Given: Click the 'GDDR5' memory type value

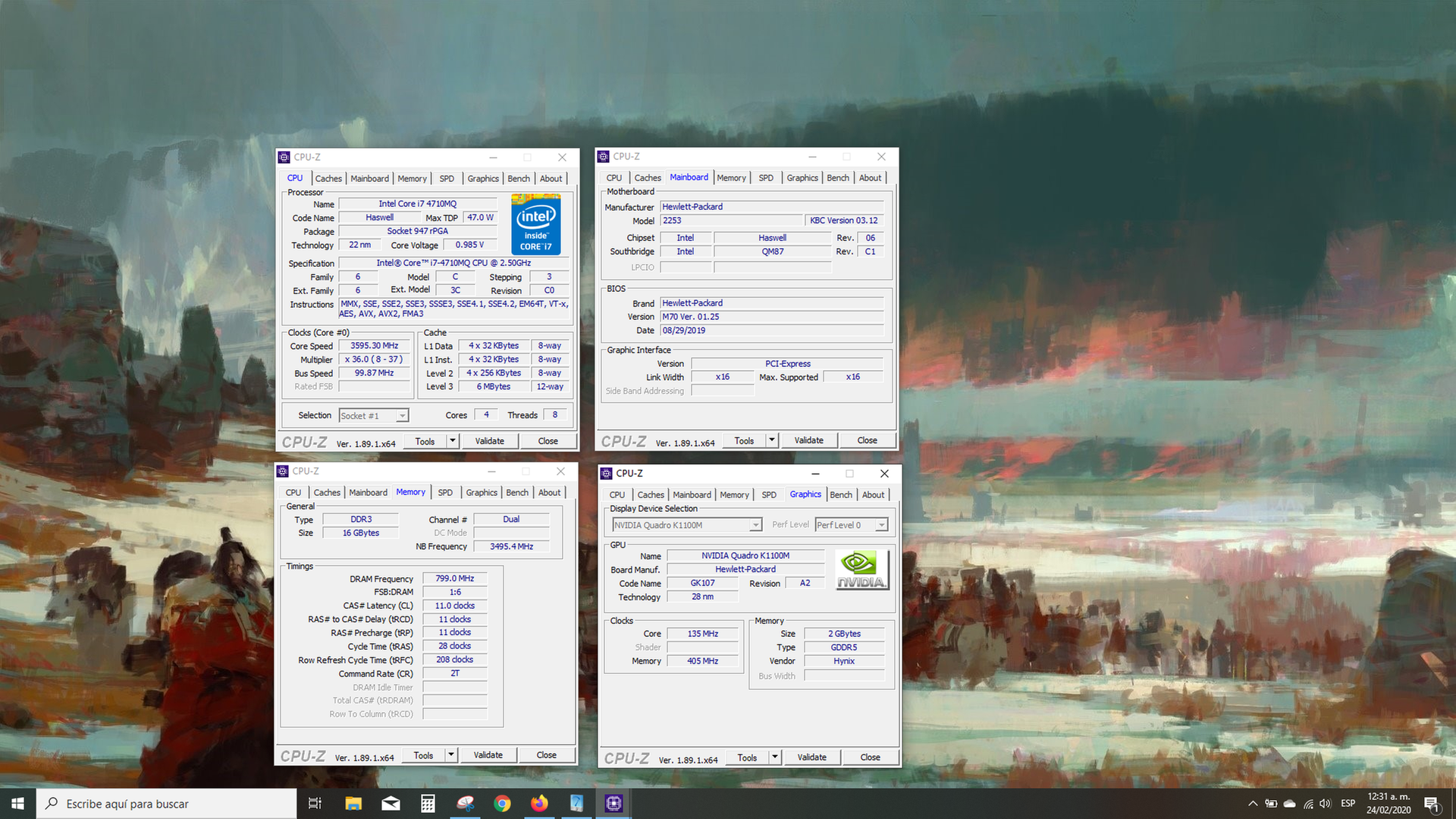Looking at the screenshot, I should point(843,647).
